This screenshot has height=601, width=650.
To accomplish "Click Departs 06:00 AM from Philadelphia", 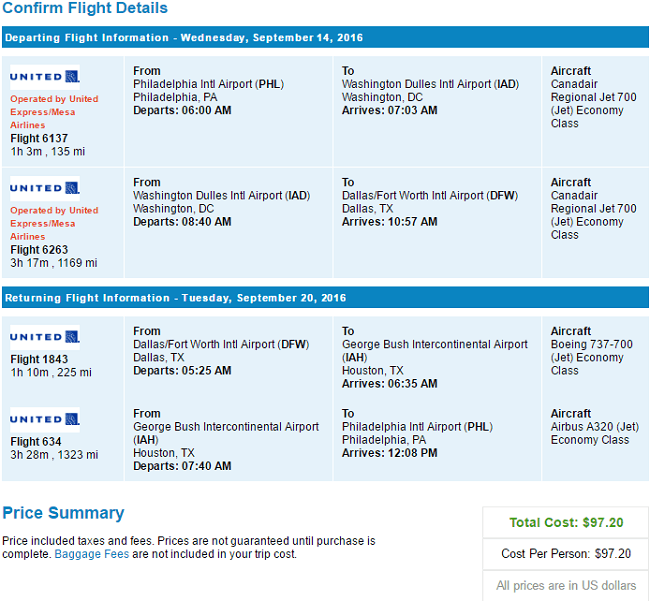I will (182, 110).
